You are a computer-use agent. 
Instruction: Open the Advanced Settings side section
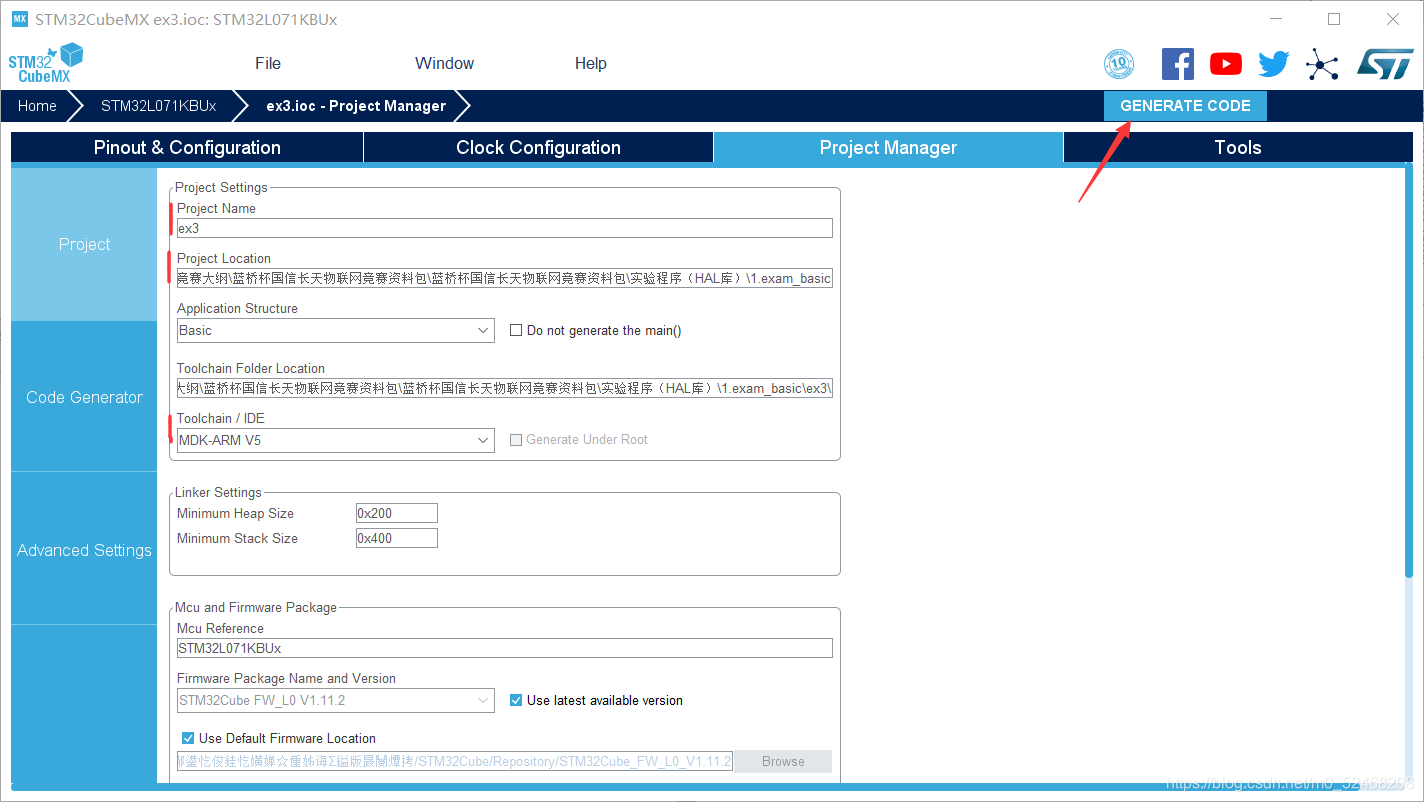pos(84,550)
